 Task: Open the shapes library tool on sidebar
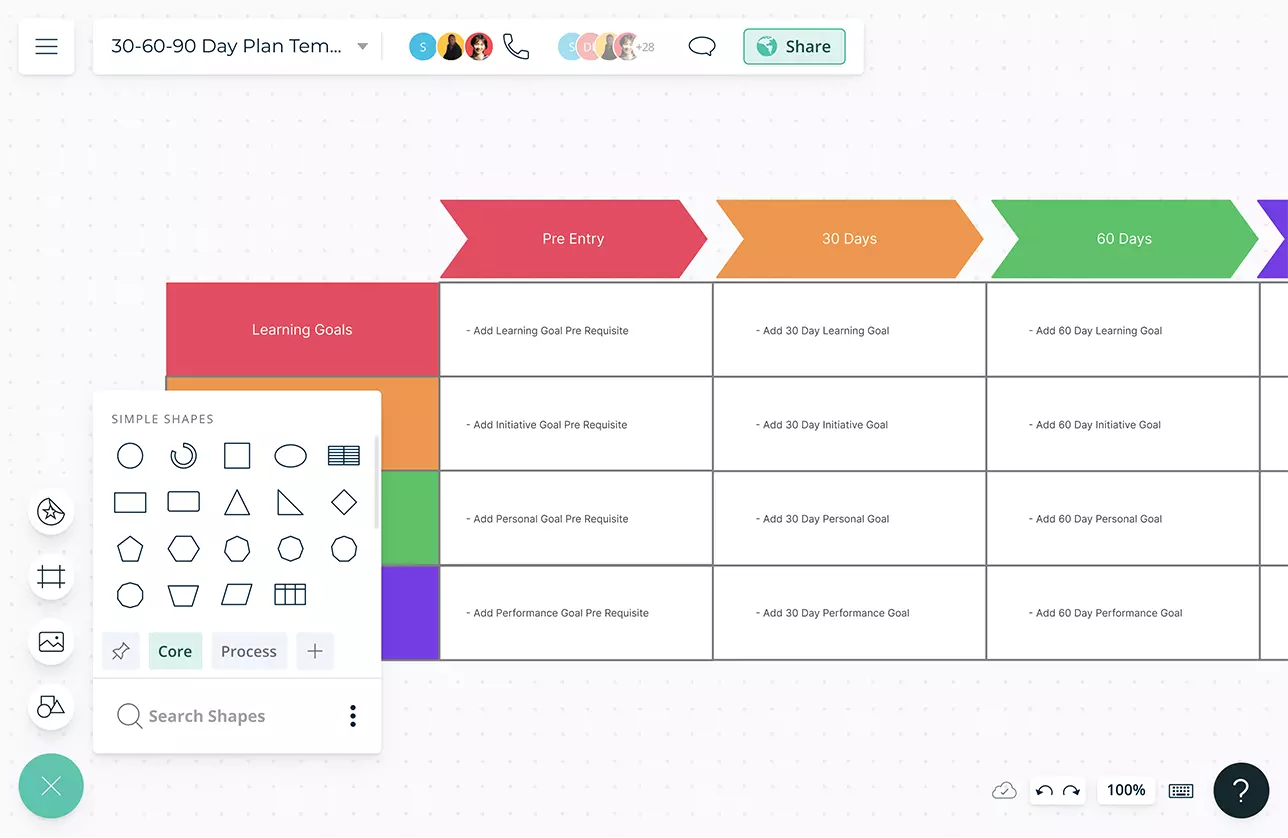click(51, 706)
